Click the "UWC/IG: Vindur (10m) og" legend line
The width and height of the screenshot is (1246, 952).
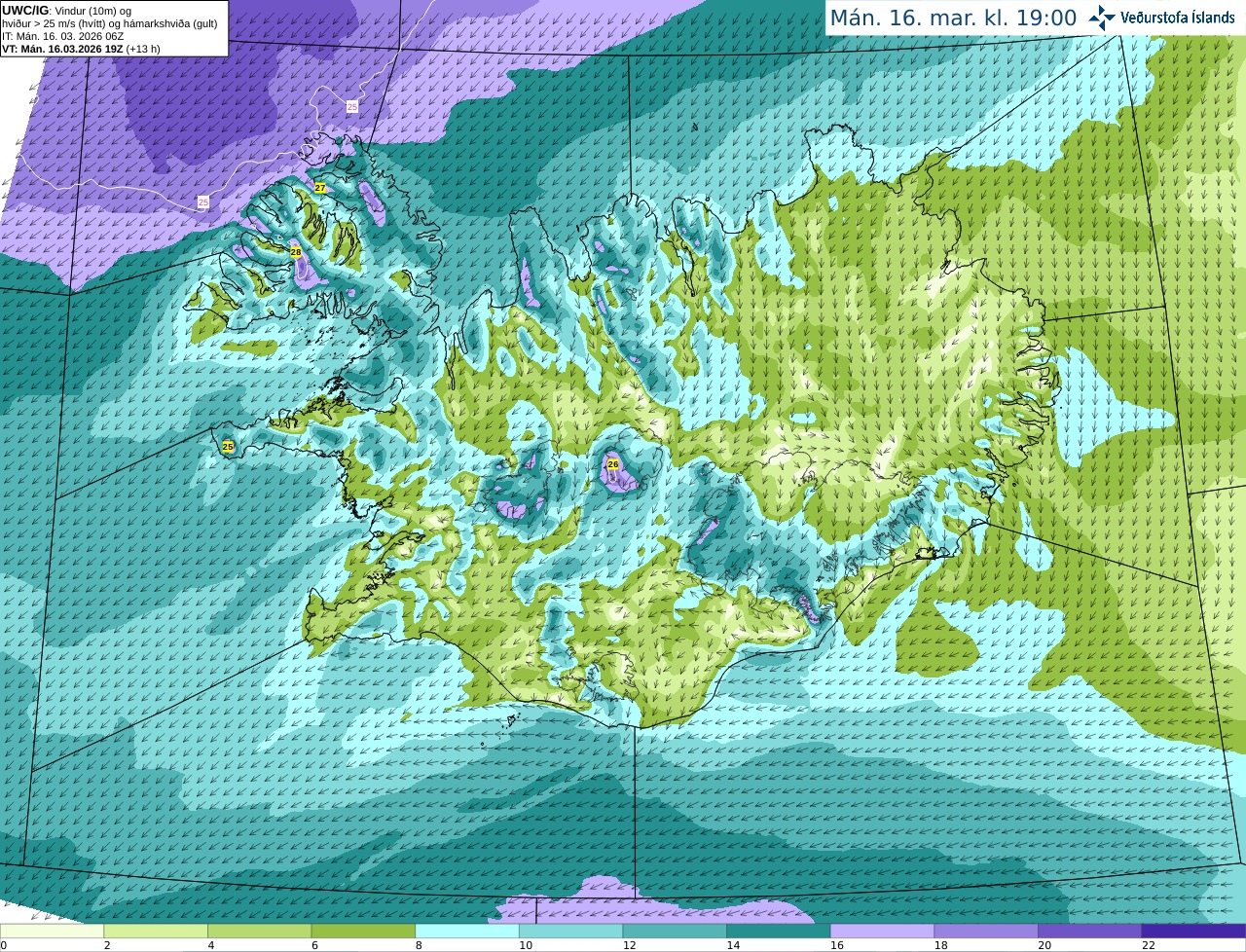(67, 11)
